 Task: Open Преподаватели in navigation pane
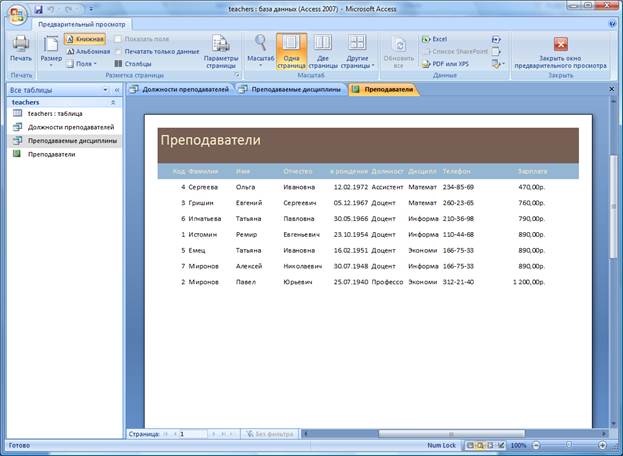tap(50, 154)
